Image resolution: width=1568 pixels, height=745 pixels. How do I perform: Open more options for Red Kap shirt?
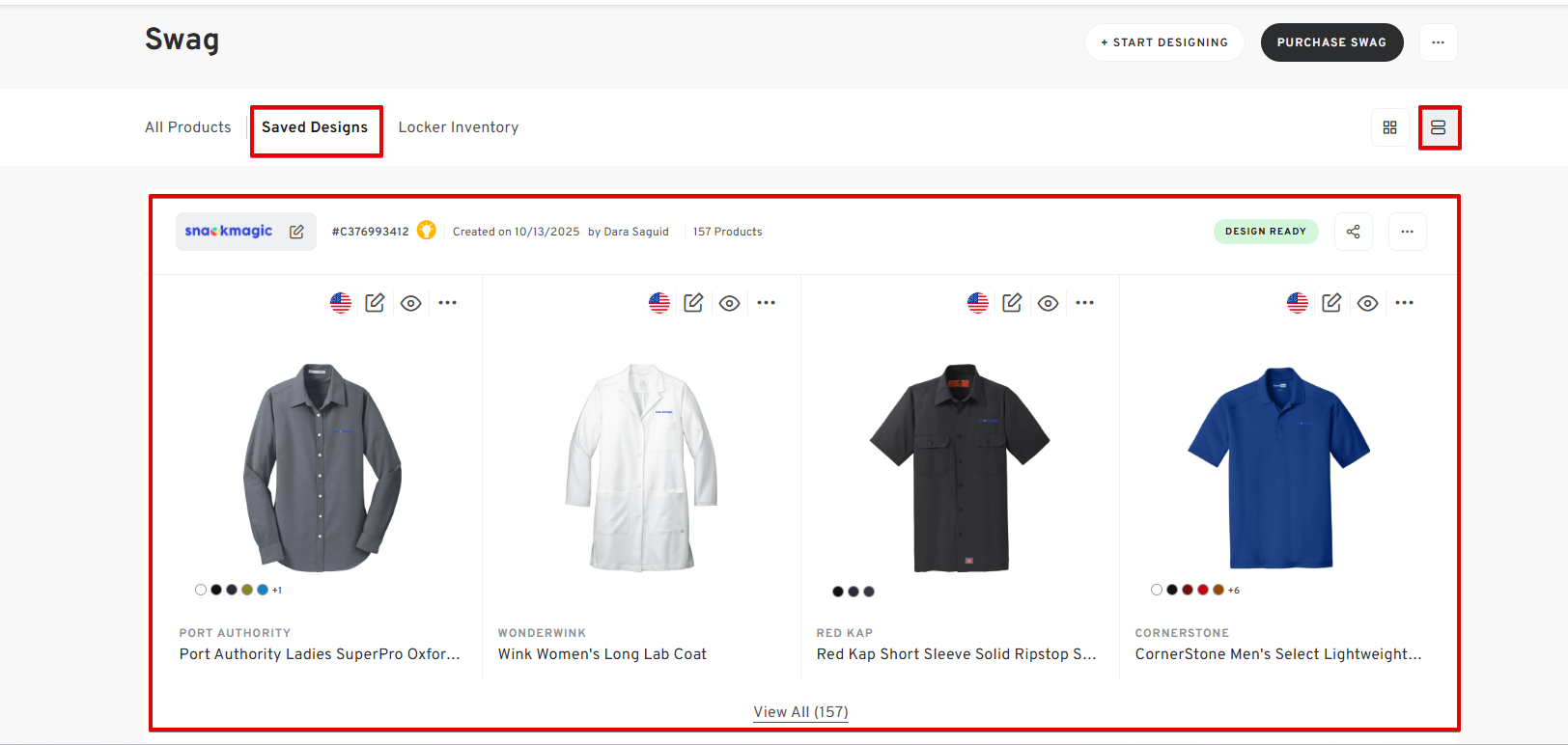coord(1085,303)
